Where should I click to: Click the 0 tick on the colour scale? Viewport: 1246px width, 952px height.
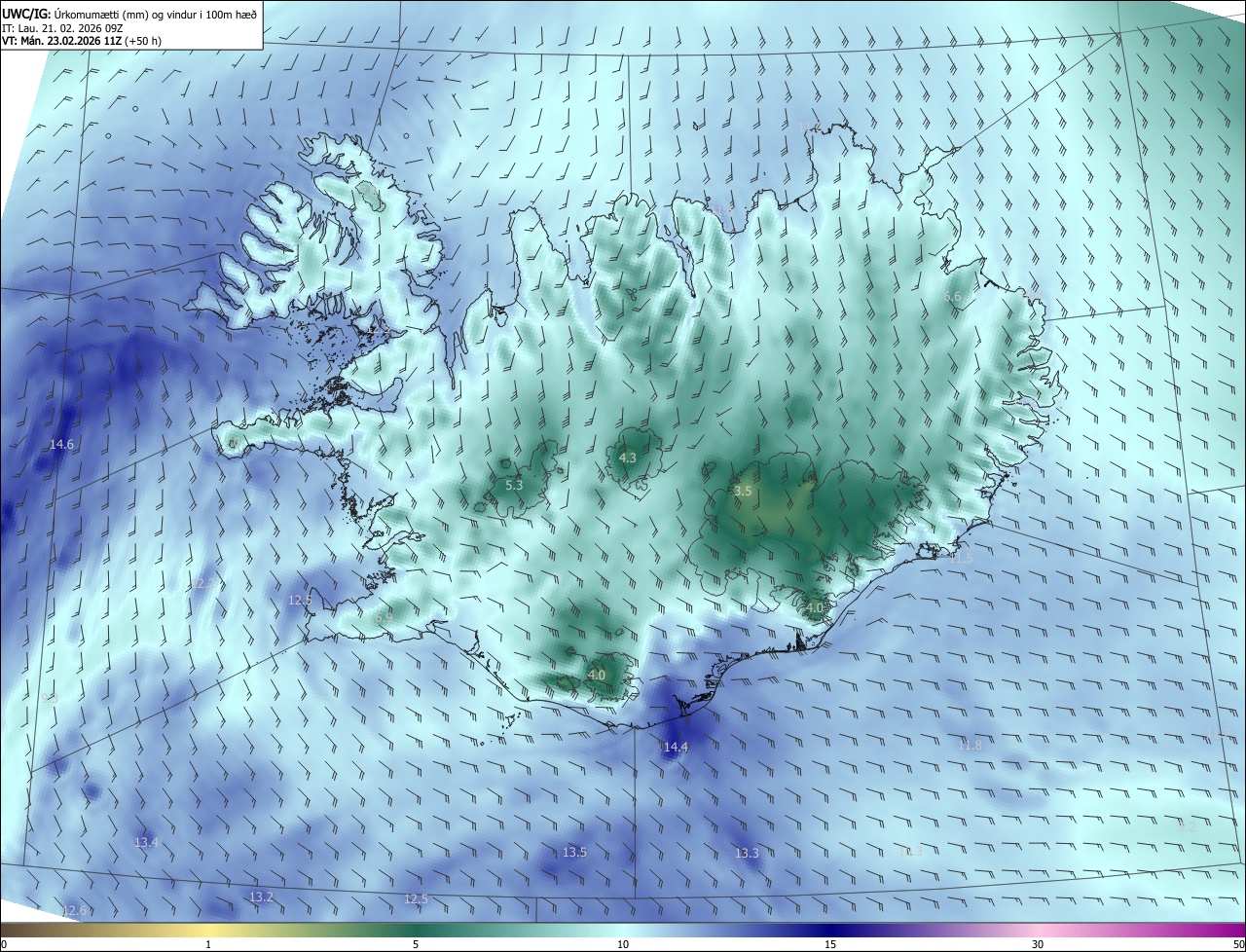click(3, 944)
